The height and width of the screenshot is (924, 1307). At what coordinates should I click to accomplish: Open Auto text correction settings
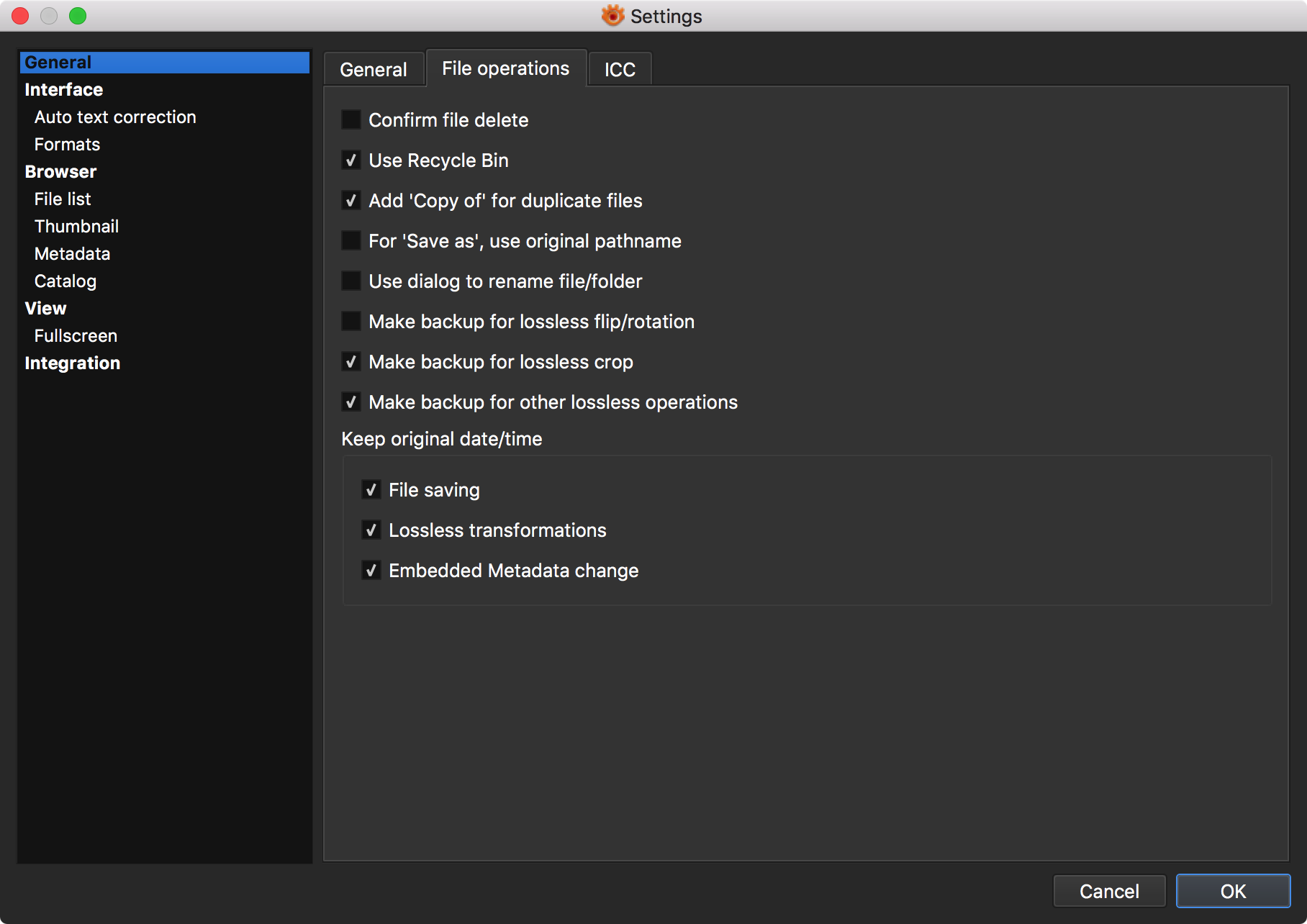click(x=115, y=117)
